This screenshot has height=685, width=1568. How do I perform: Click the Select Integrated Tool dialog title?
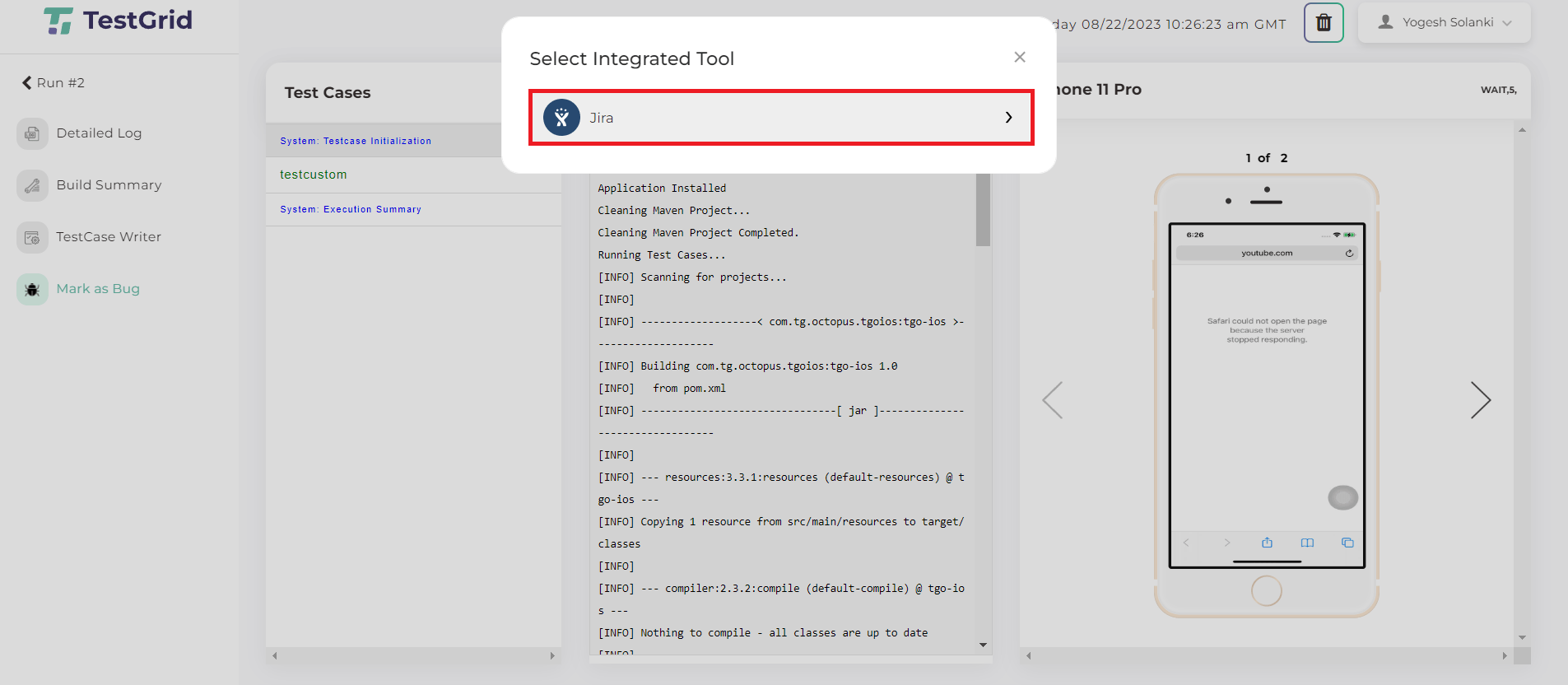632,58
